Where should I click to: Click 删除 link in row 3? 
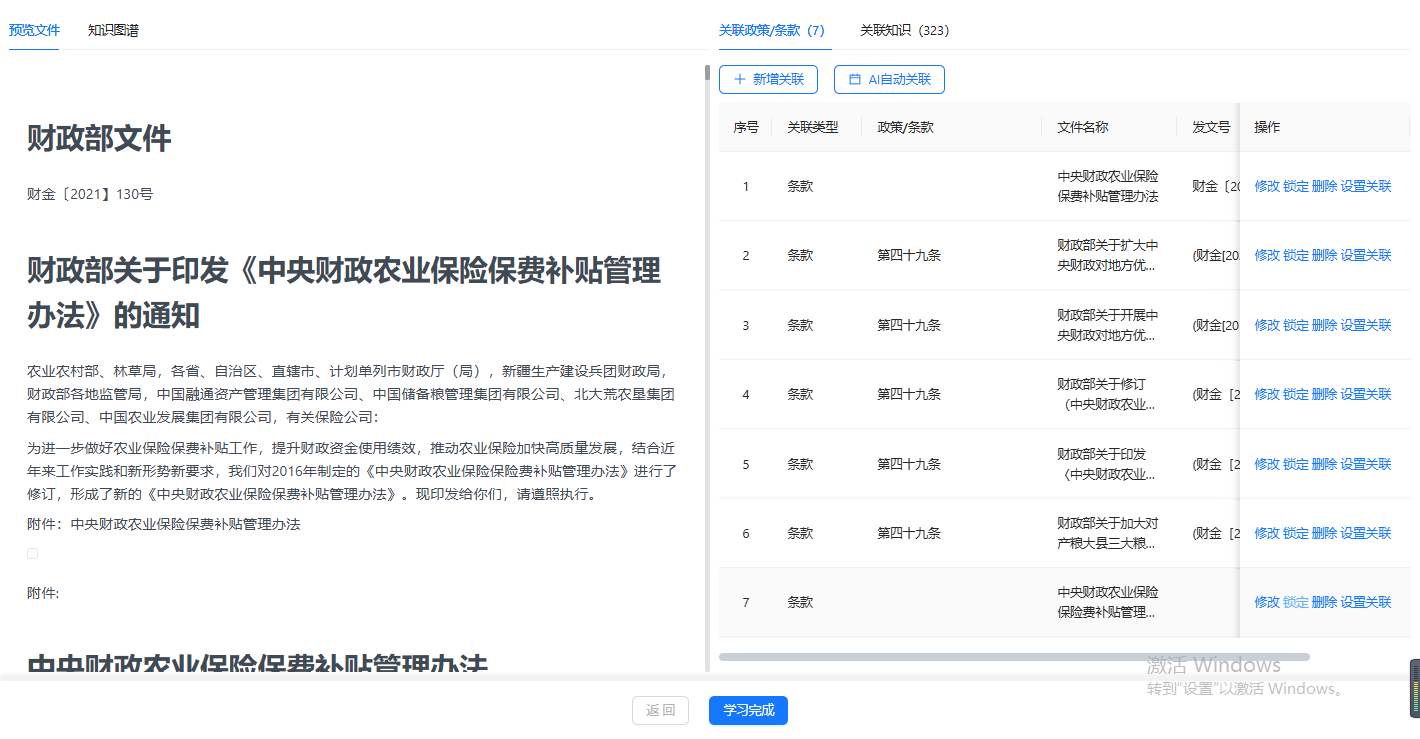point(1324,325)
